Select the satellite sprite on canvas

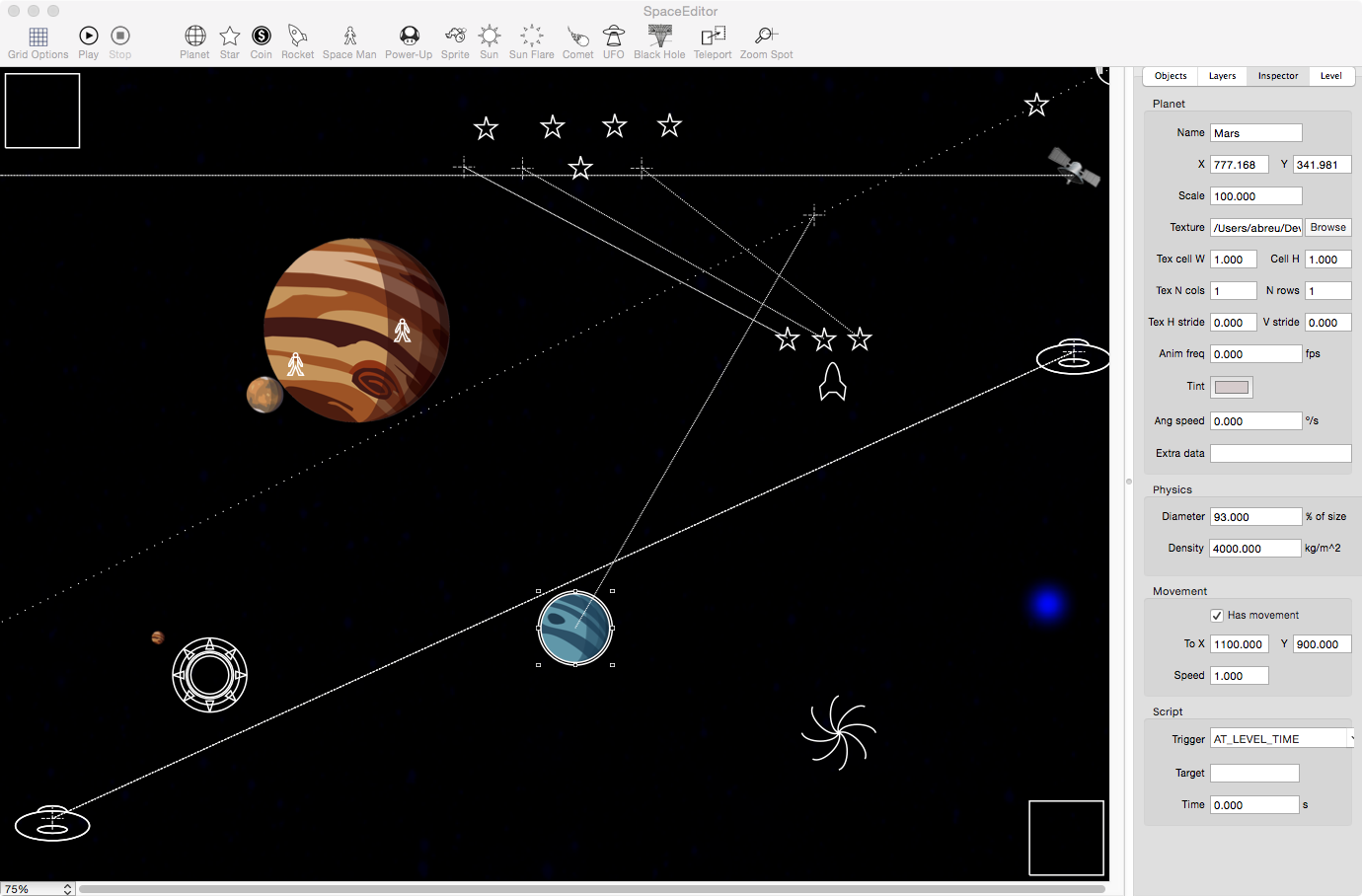click(1075, 166)
